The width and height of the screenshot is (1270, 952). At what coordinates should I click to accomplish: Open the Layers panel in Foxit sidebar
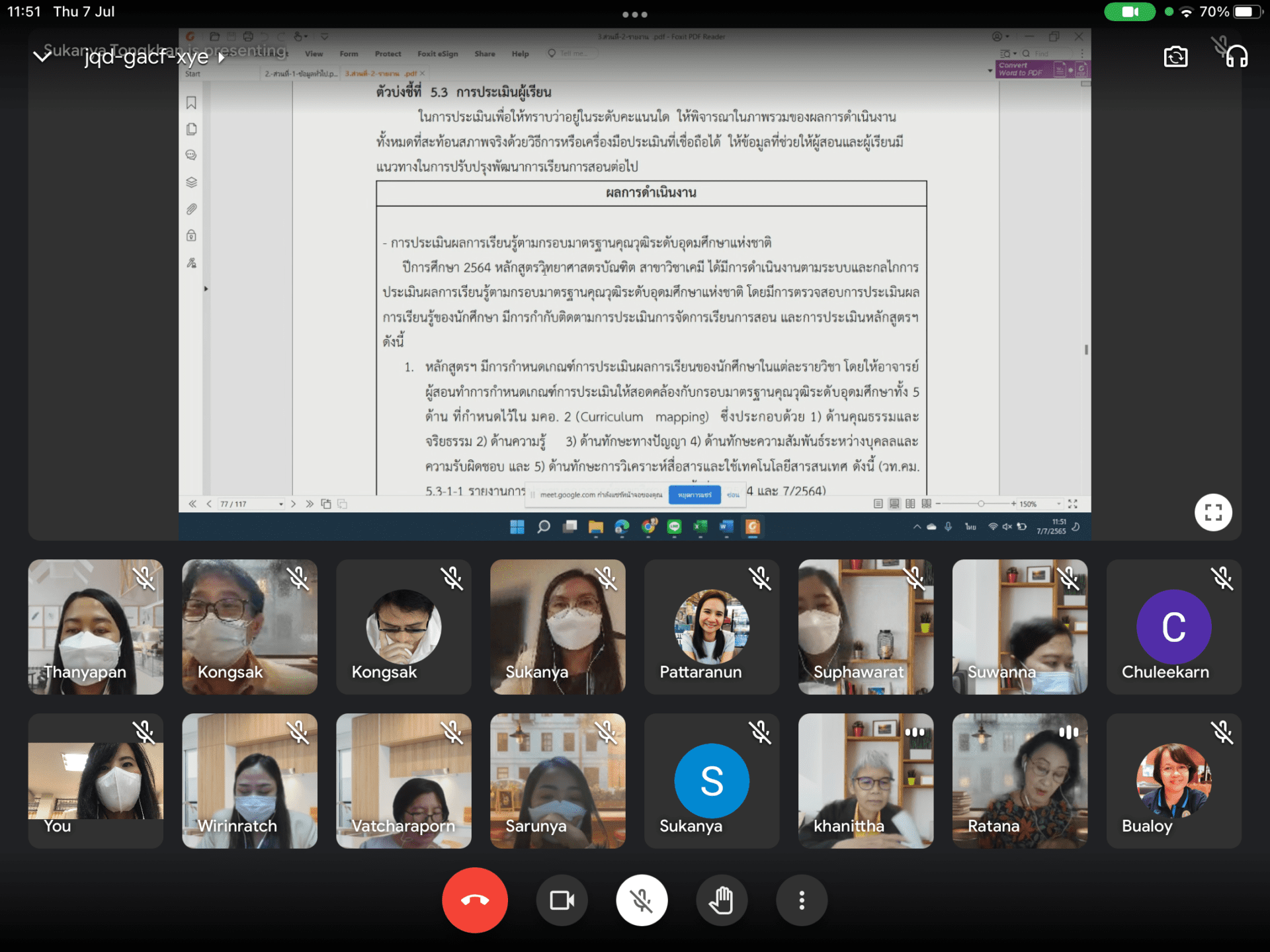click(191, 182)
